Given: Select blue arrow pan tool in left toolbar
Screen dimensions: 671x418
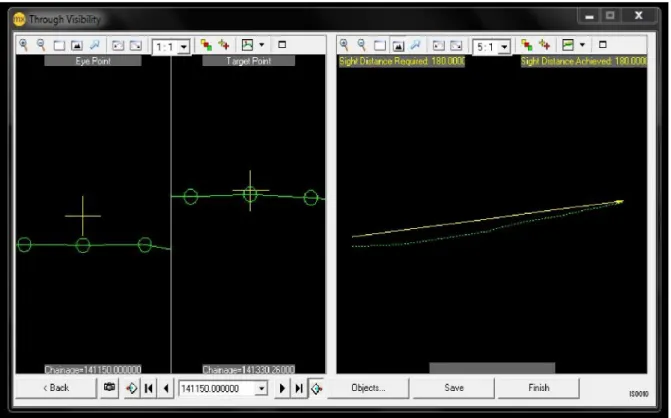Looking at the screenshot, I should point(94,45).
